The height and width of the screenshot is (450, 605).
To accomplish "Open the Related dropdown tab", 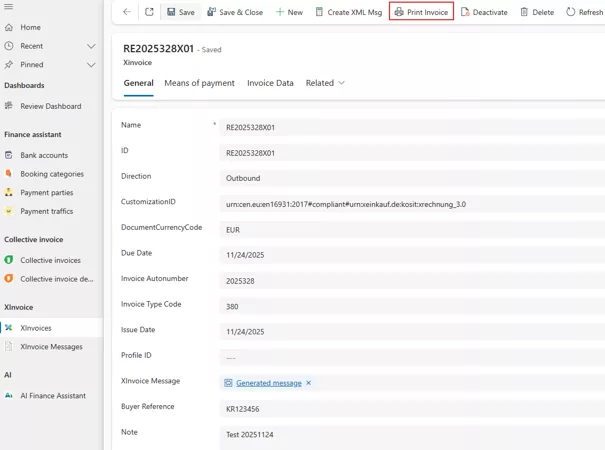I will coord(325,83).
